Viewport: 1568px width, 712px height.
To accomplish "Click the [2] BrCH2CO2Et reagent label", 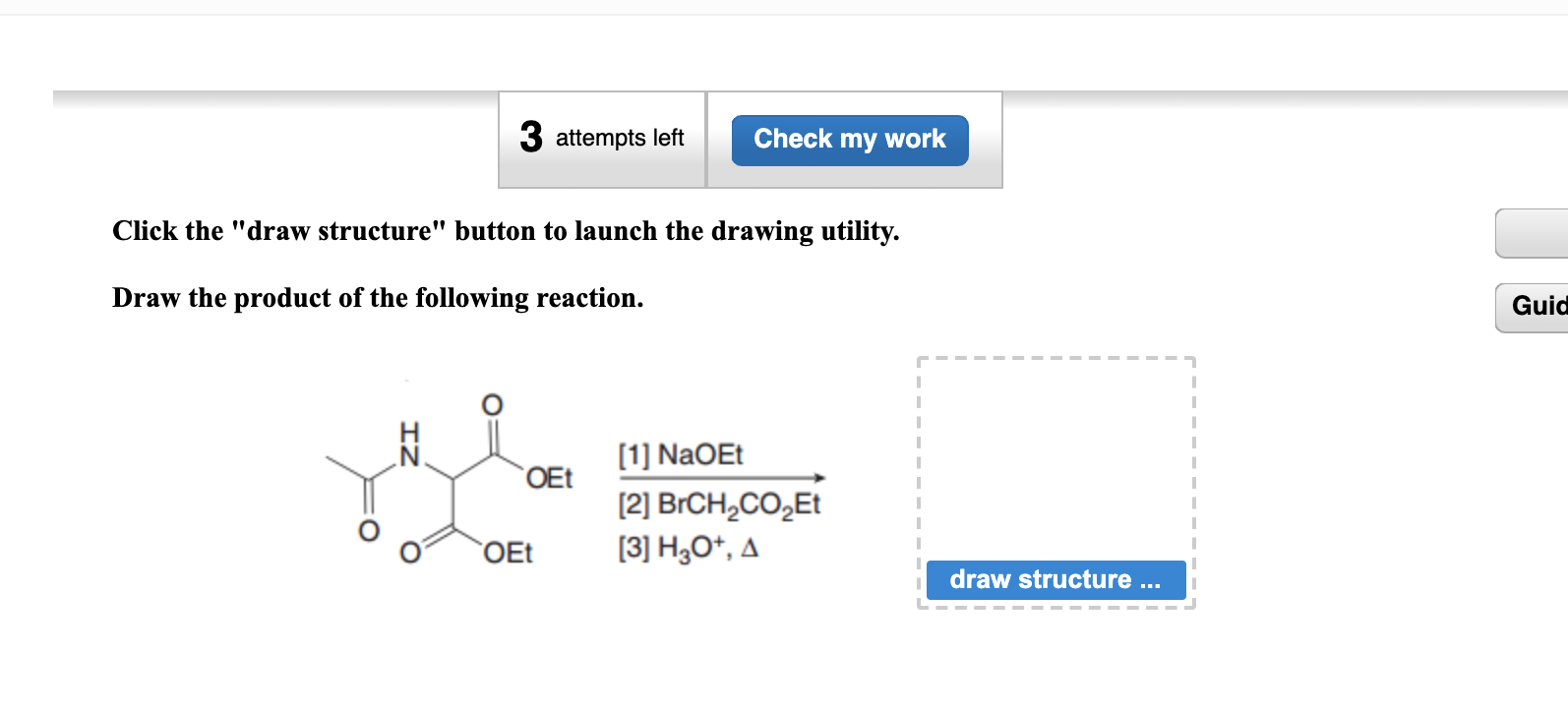I will 720,504.
